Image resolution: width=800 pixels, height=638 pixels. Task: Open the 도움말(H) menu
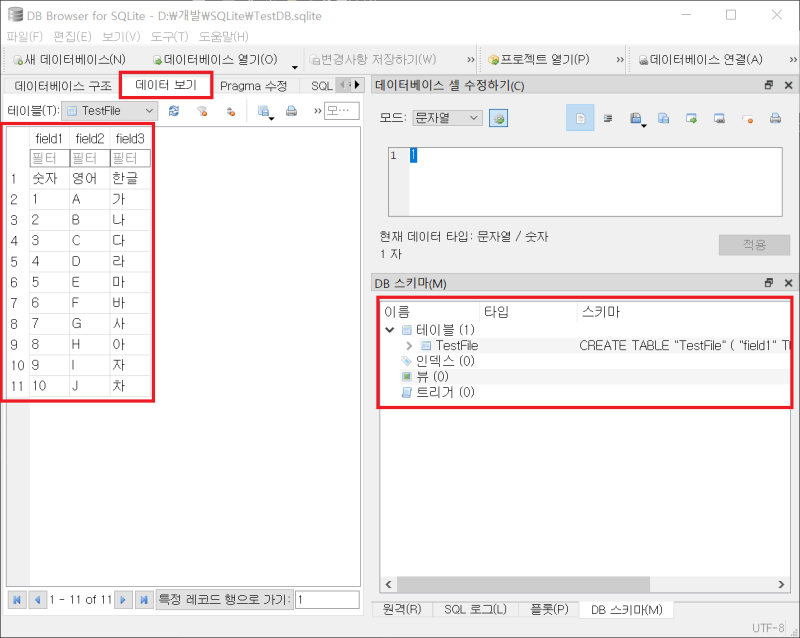pos(223,37)
